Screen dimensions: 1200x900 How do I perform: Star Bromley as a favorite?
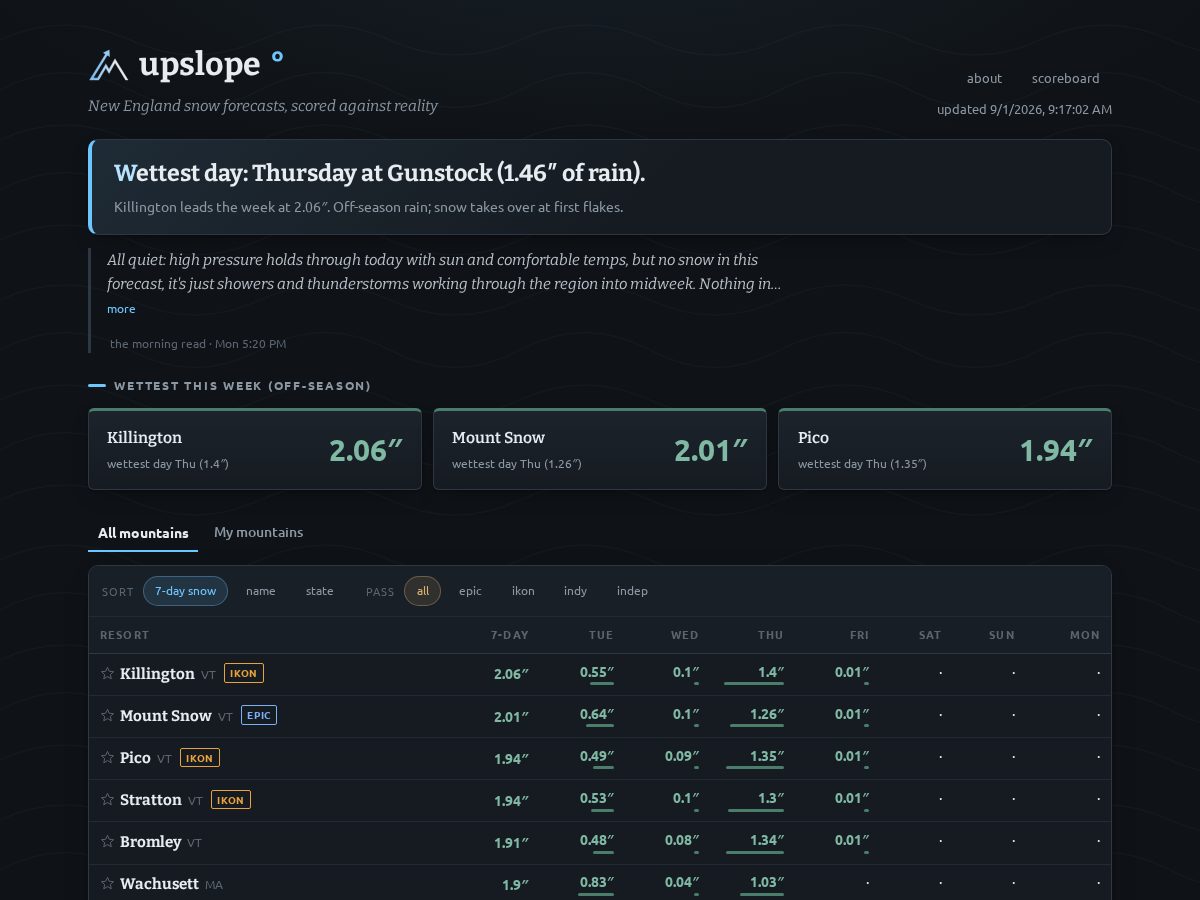(x=107, y=842)
